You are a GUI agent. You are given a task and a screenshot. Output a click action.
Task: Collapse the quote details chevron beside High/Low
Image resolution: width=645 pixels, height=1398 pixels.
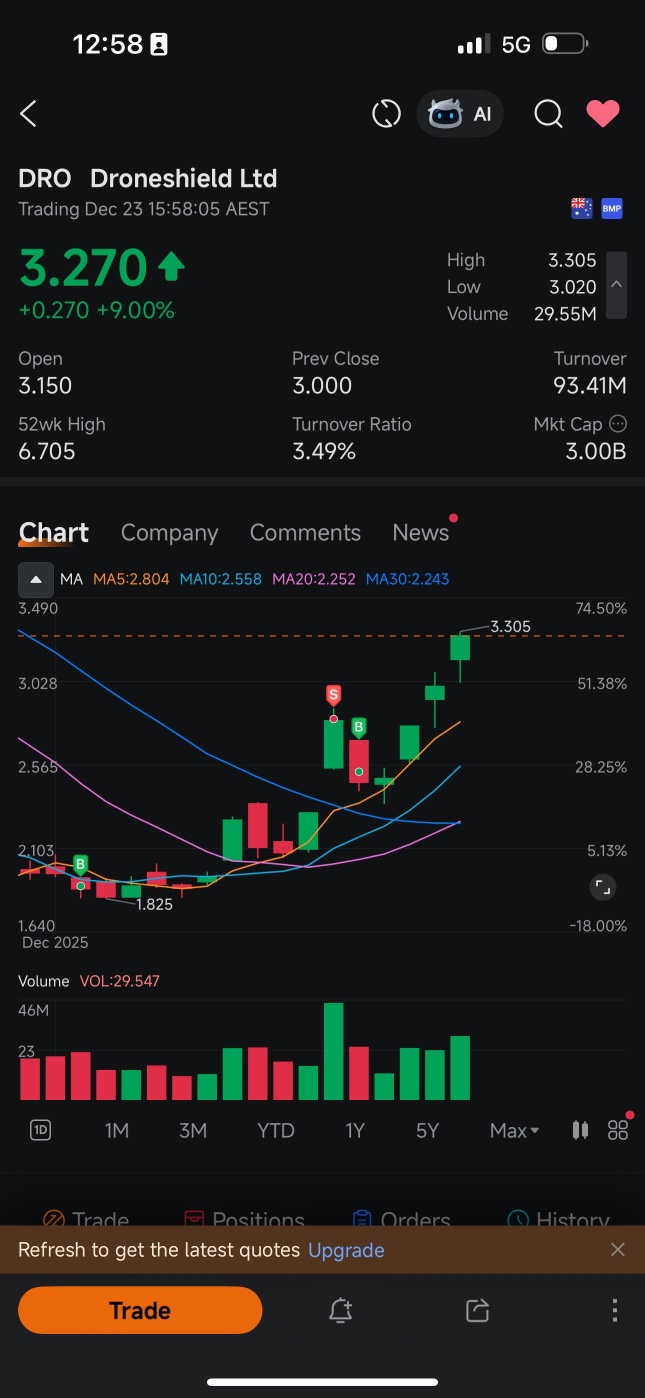pyautogui.click(x=617, y=285)
